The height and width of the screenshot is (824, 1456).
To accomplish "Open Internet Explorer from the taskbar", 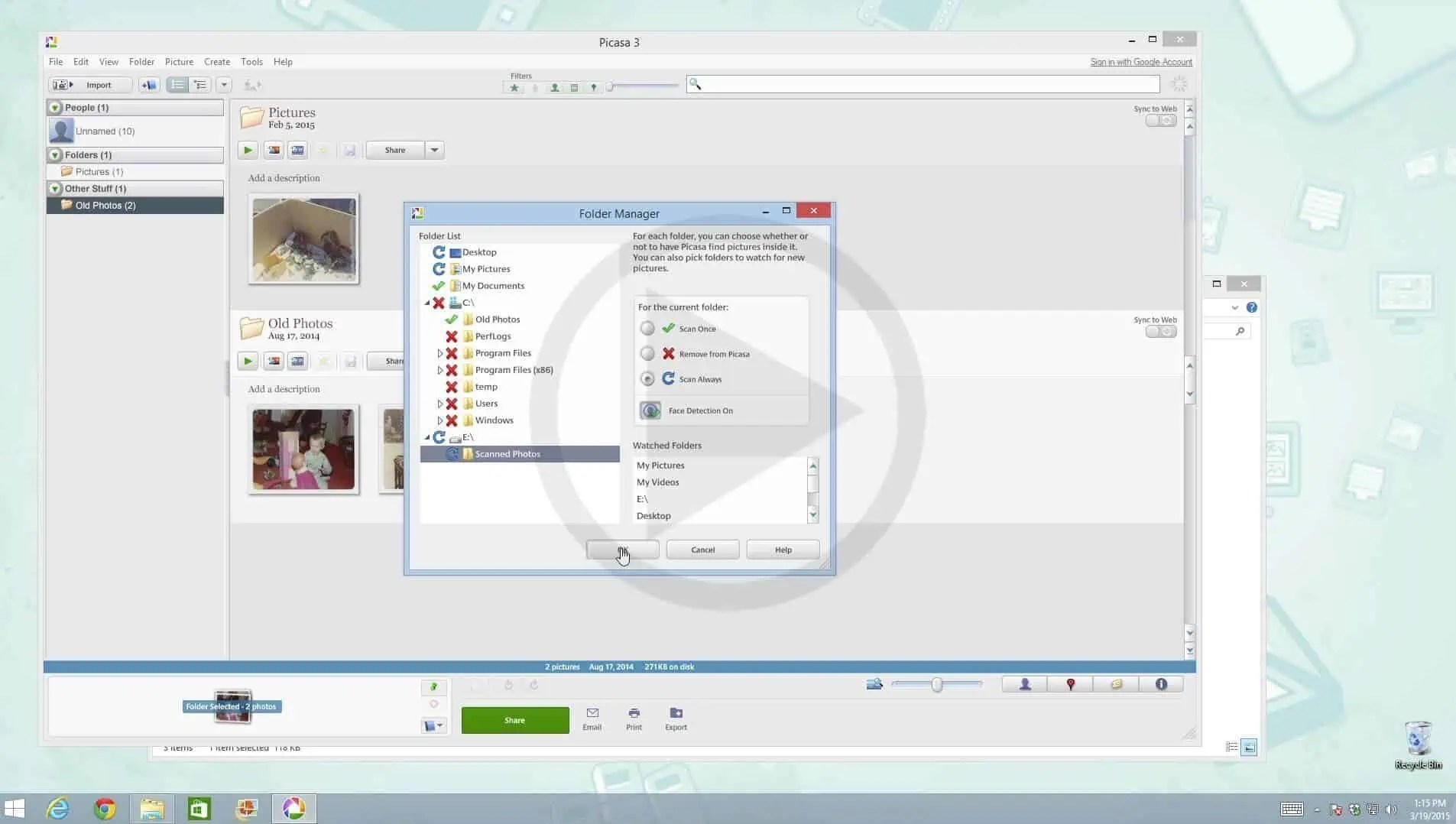I will point(58,808).
